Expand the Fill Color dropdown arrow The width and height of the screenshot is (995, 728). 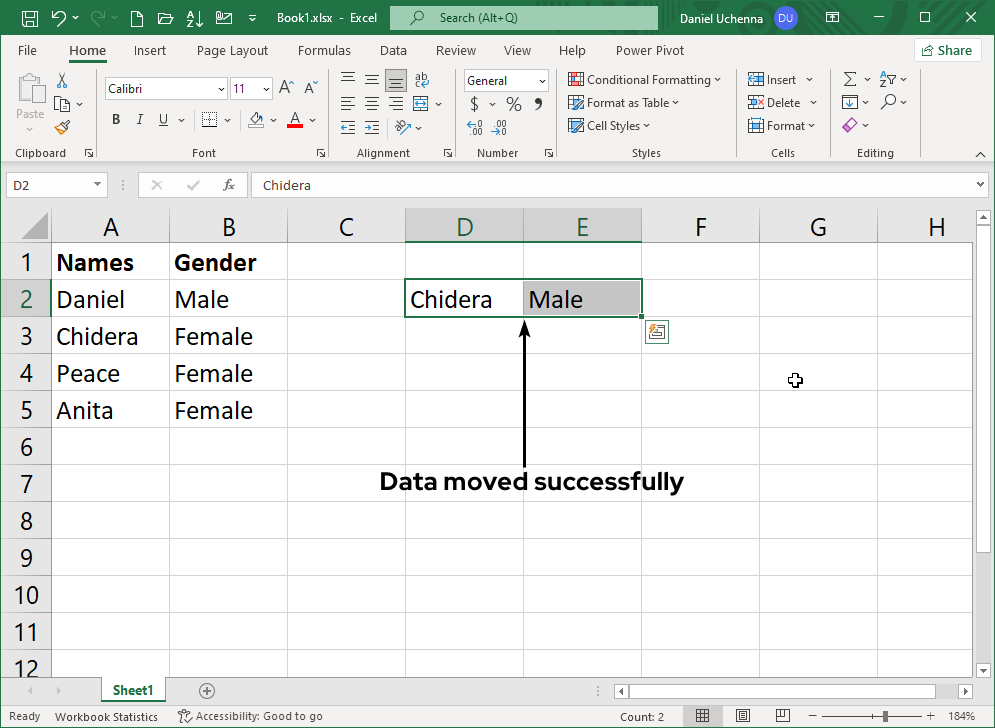click(271, 119)
